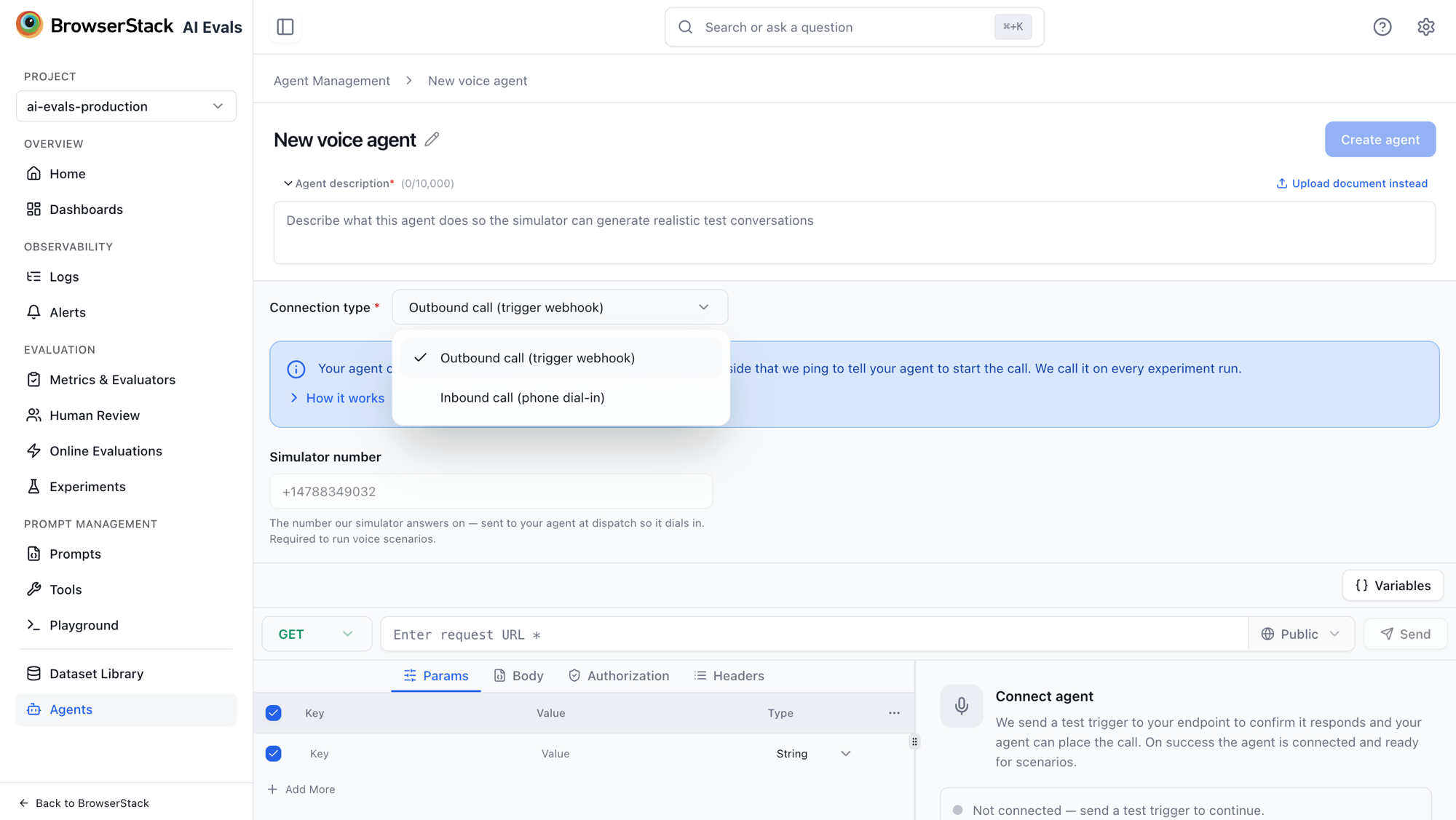Open the String type dropdown
The height and width of the screenshot is (820, 1456).
pyautogui.click(x=813, y=754)
